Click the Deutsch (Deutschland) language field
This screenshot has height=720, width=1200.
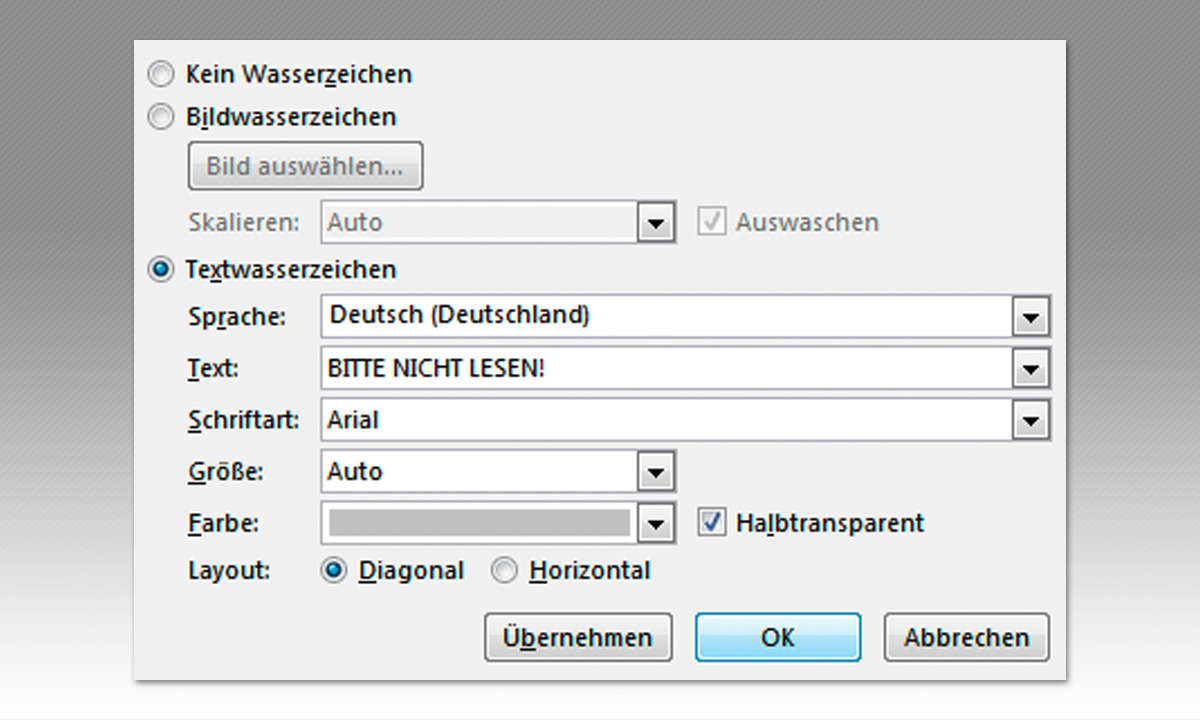click(x=668, y=317)
